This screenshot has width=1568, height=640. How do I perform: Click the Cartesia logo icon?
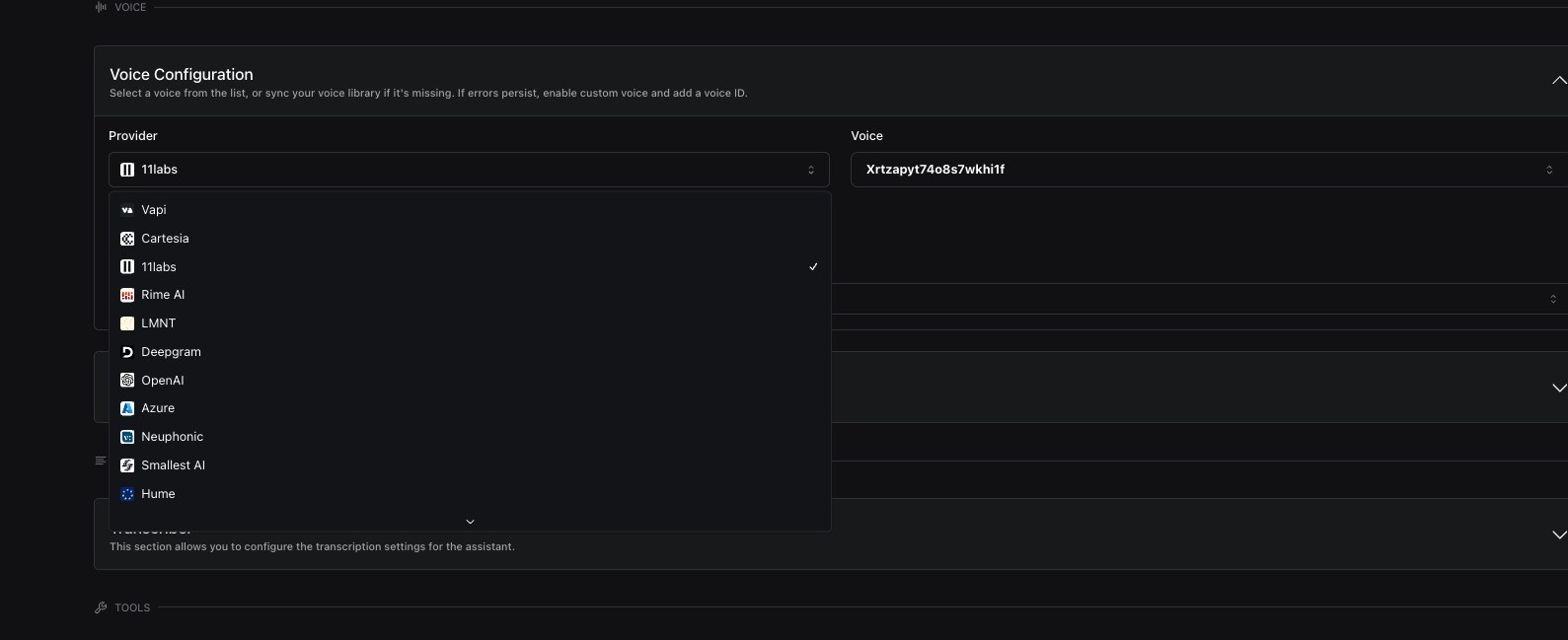127,239
